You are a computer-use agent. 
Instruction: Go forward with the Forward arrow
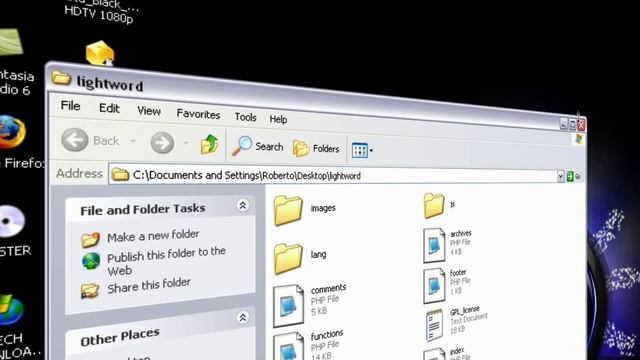point(162,142)
